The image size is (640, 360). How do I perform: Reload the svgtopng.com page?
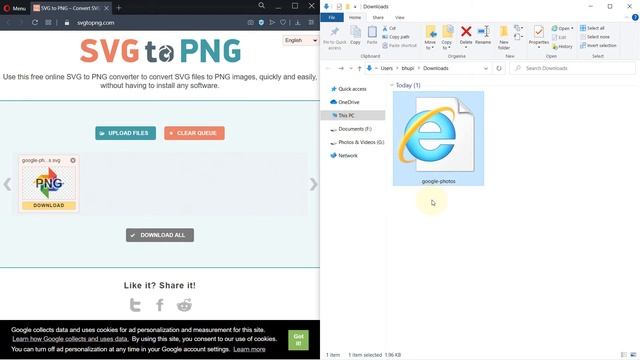35,22
